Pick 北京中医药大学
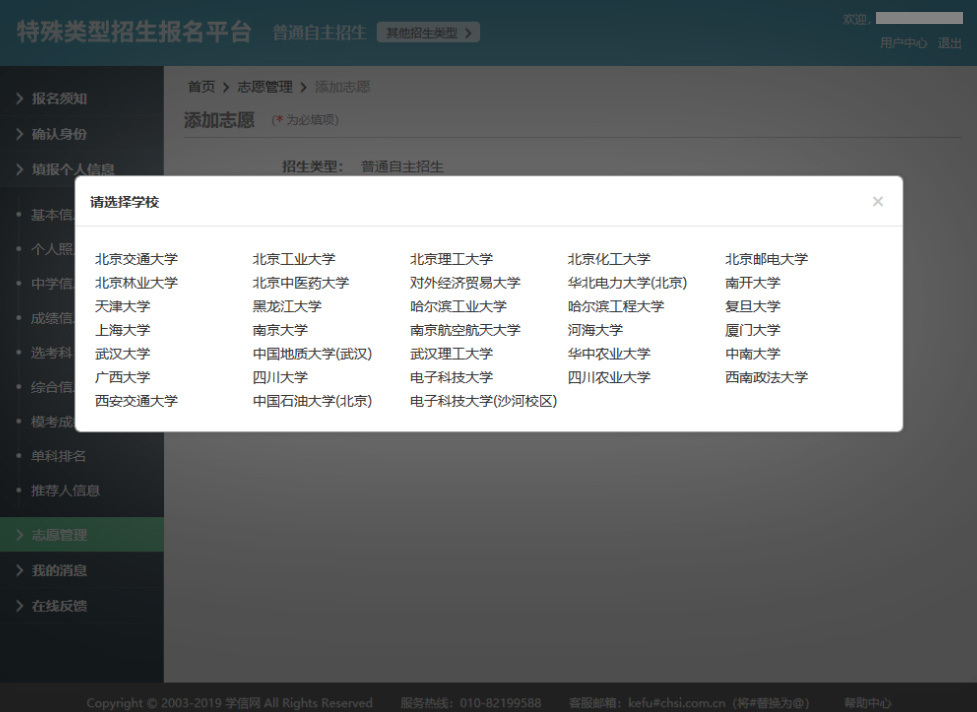 click(x=301, y=283)
